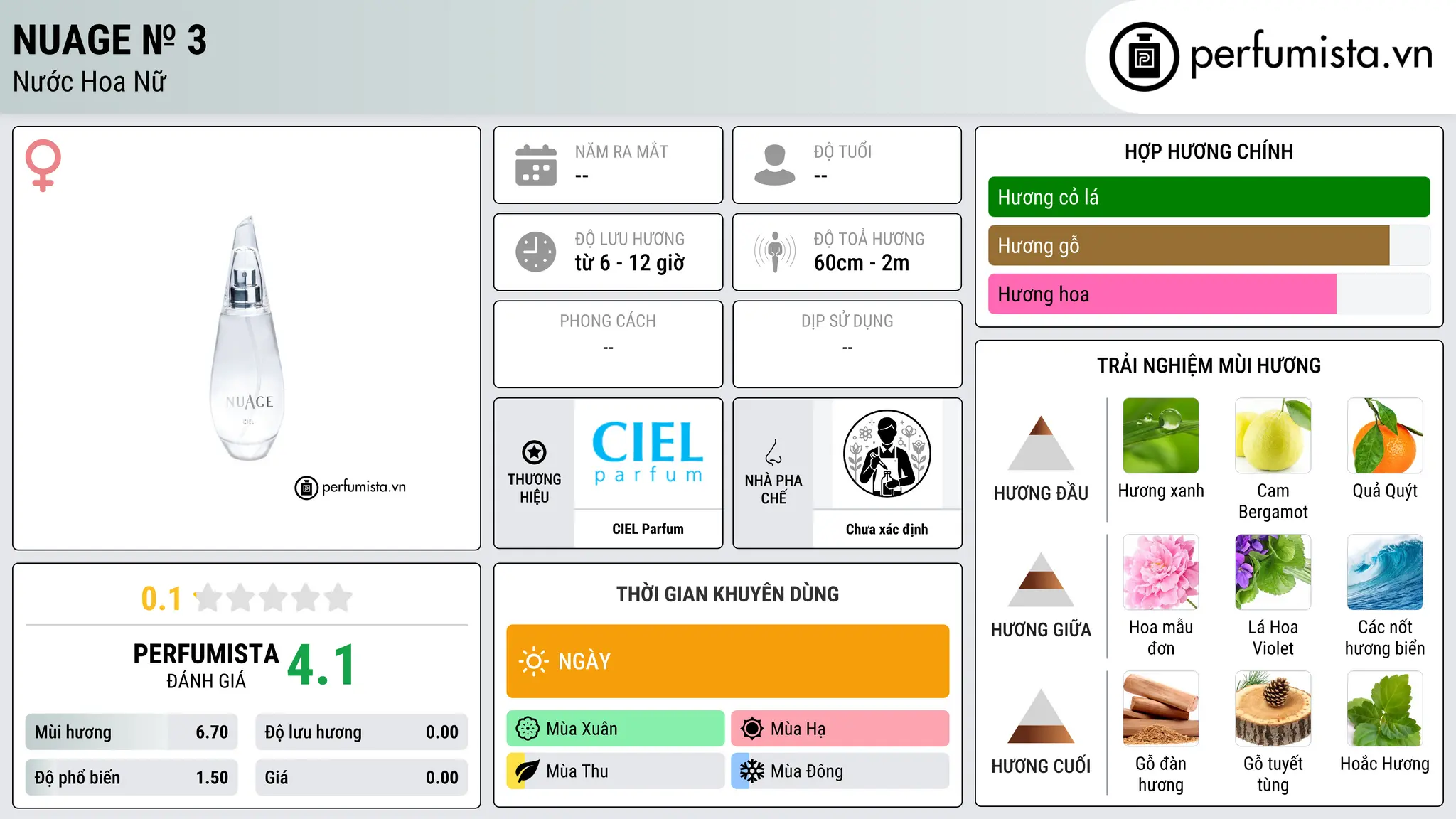The height and width of the screenshot is (819, 1456).
Task: Click the Nuage perfume bottle photo
Action: (x=247, y=338)
